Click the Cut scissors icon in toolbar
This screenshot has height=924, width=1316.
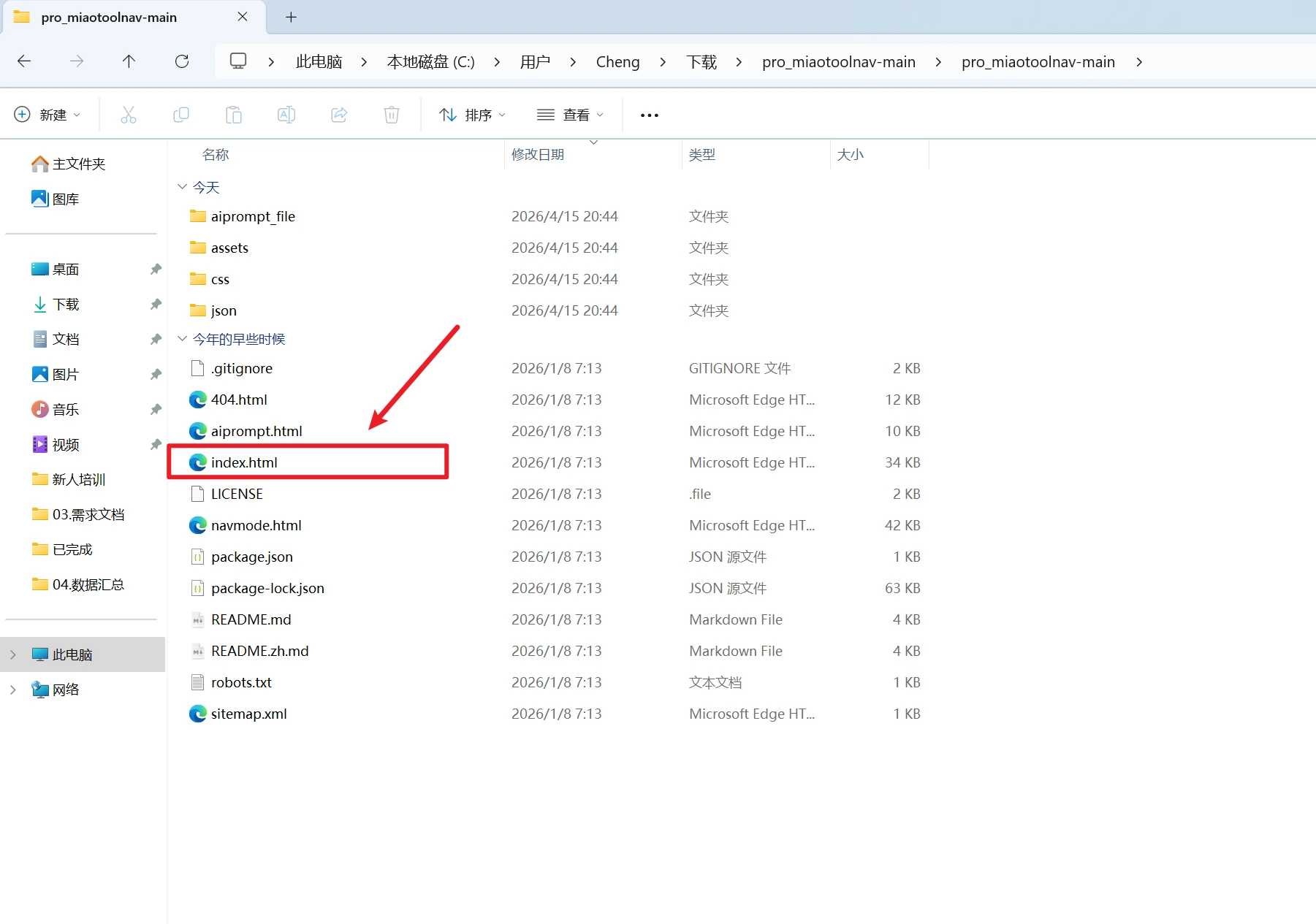129,115
